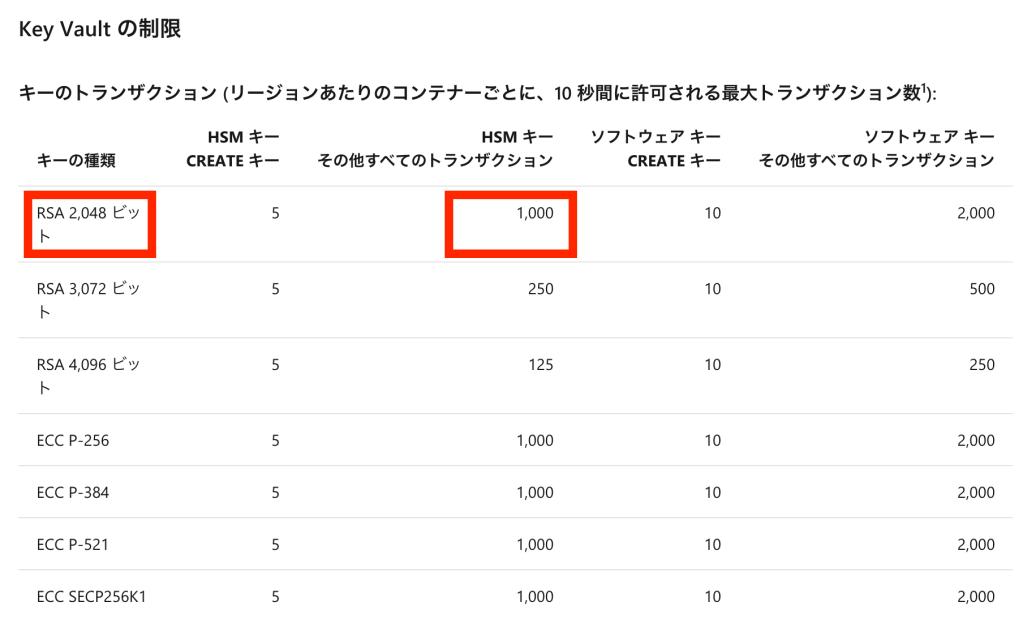Image resolution: width=1023 pixels, height=628 pixels.
Task: Click the "ECC P-521" row label
Action: [72, 545]
